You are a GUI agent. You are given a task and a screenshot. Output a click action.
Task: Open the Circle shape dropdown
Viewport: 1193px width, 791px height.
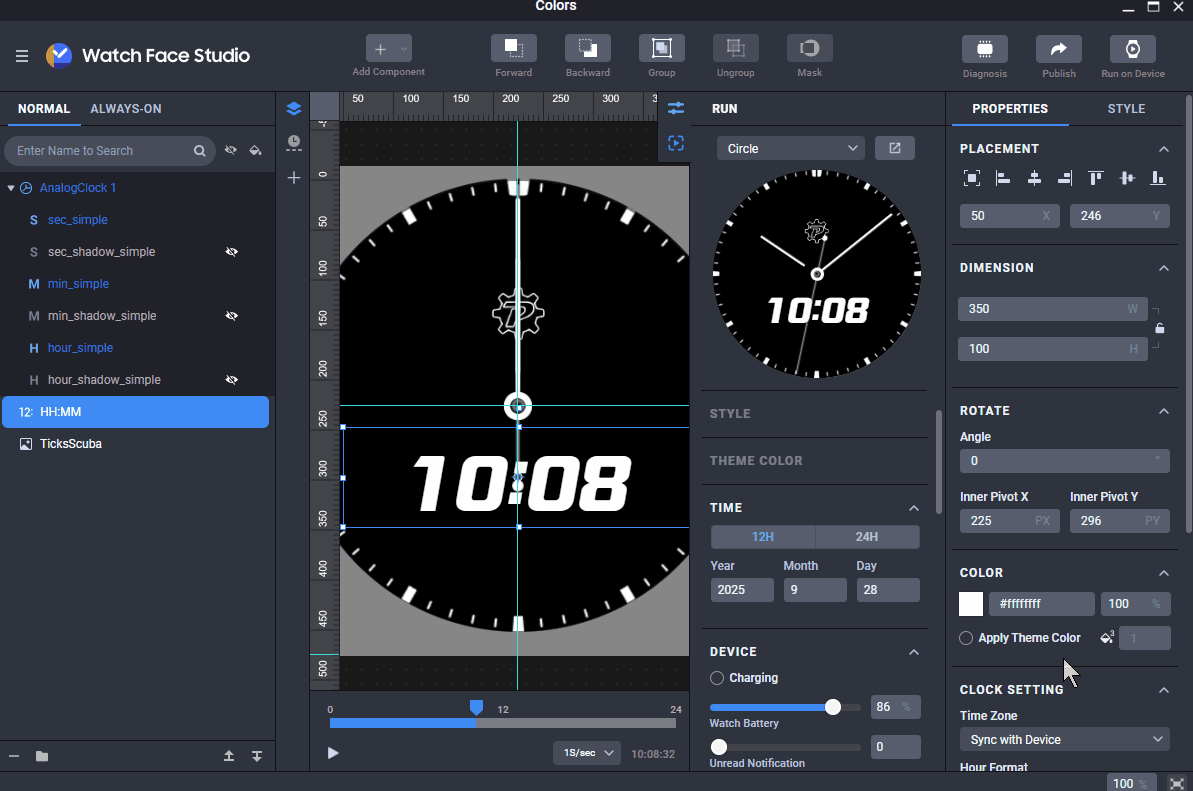click(x=789, y=148)
